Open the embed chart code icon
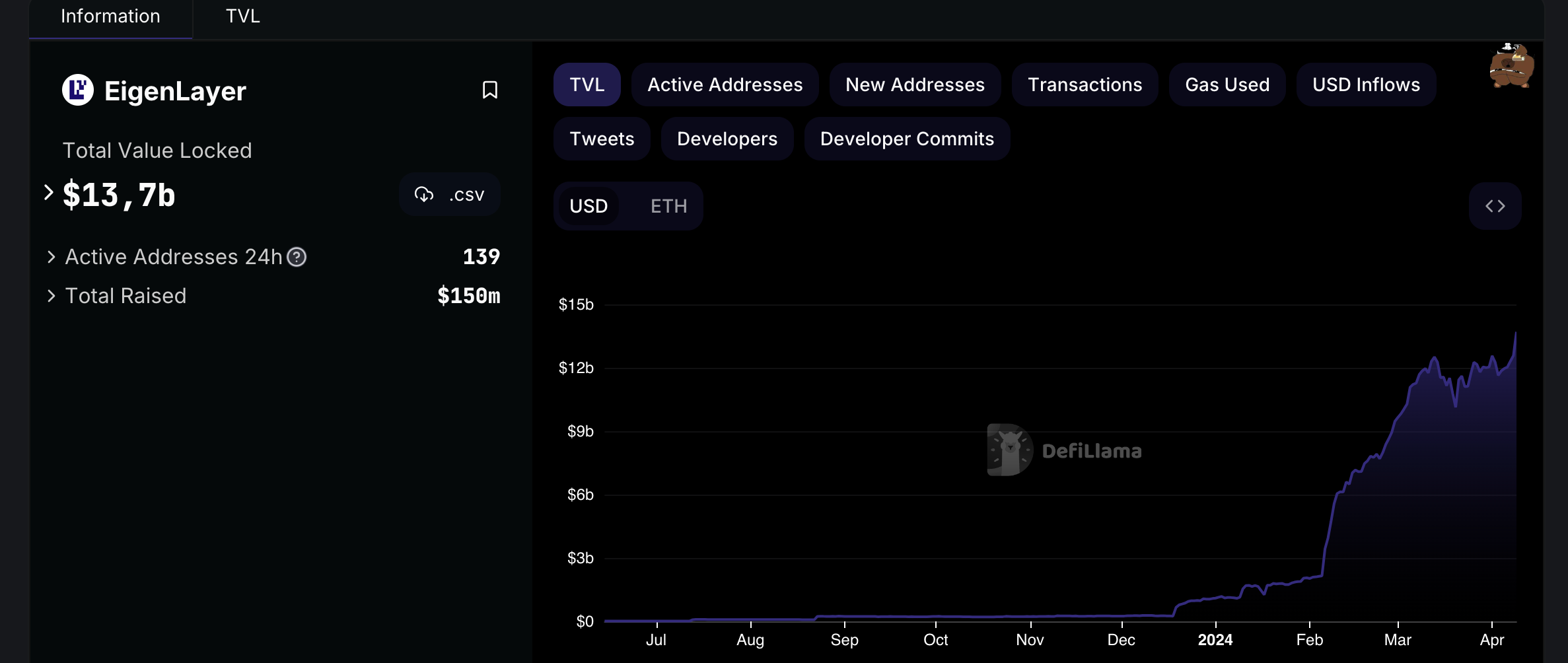Viewport: 1568px width, 663px height. tap(1495, 206)
